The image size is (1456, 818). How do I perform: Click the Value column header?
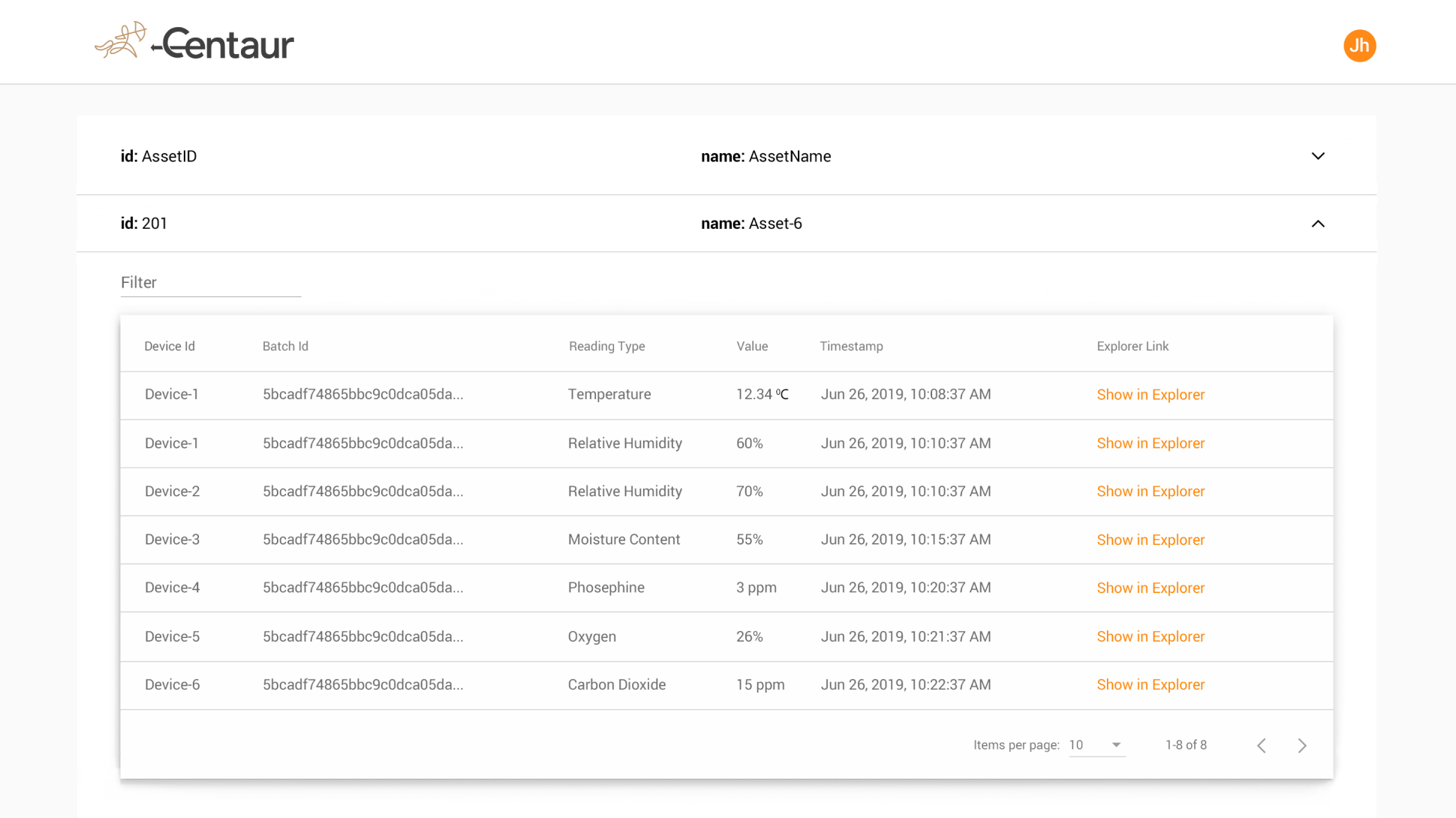[x=751, y=346]
